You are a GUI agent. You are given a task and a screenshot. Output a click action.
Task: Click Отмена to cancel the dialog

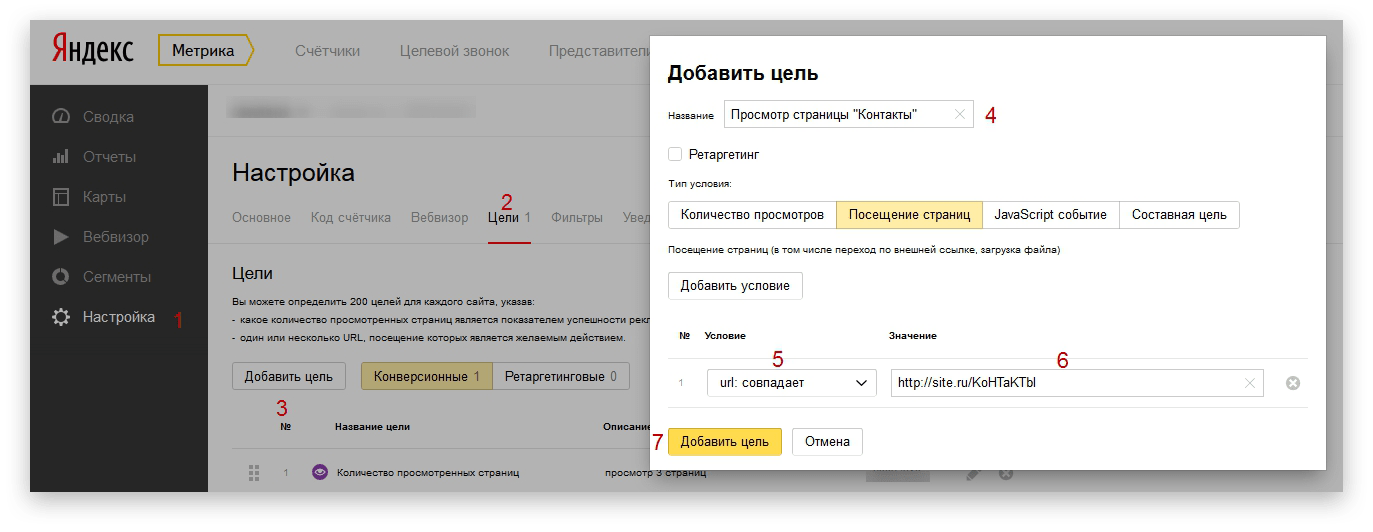827,441
